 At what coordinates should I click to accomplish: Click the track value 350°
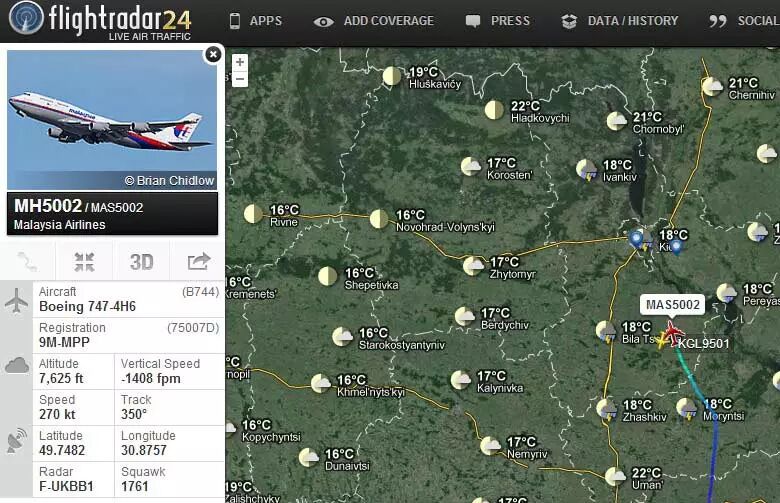pos(134,414)
